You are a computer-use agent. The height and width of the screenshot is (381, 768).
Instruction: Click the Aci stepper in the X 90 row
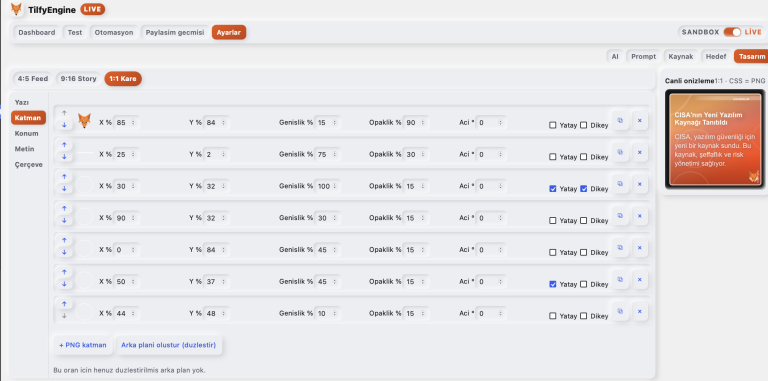pyautogui.click(x=500, y=218)
